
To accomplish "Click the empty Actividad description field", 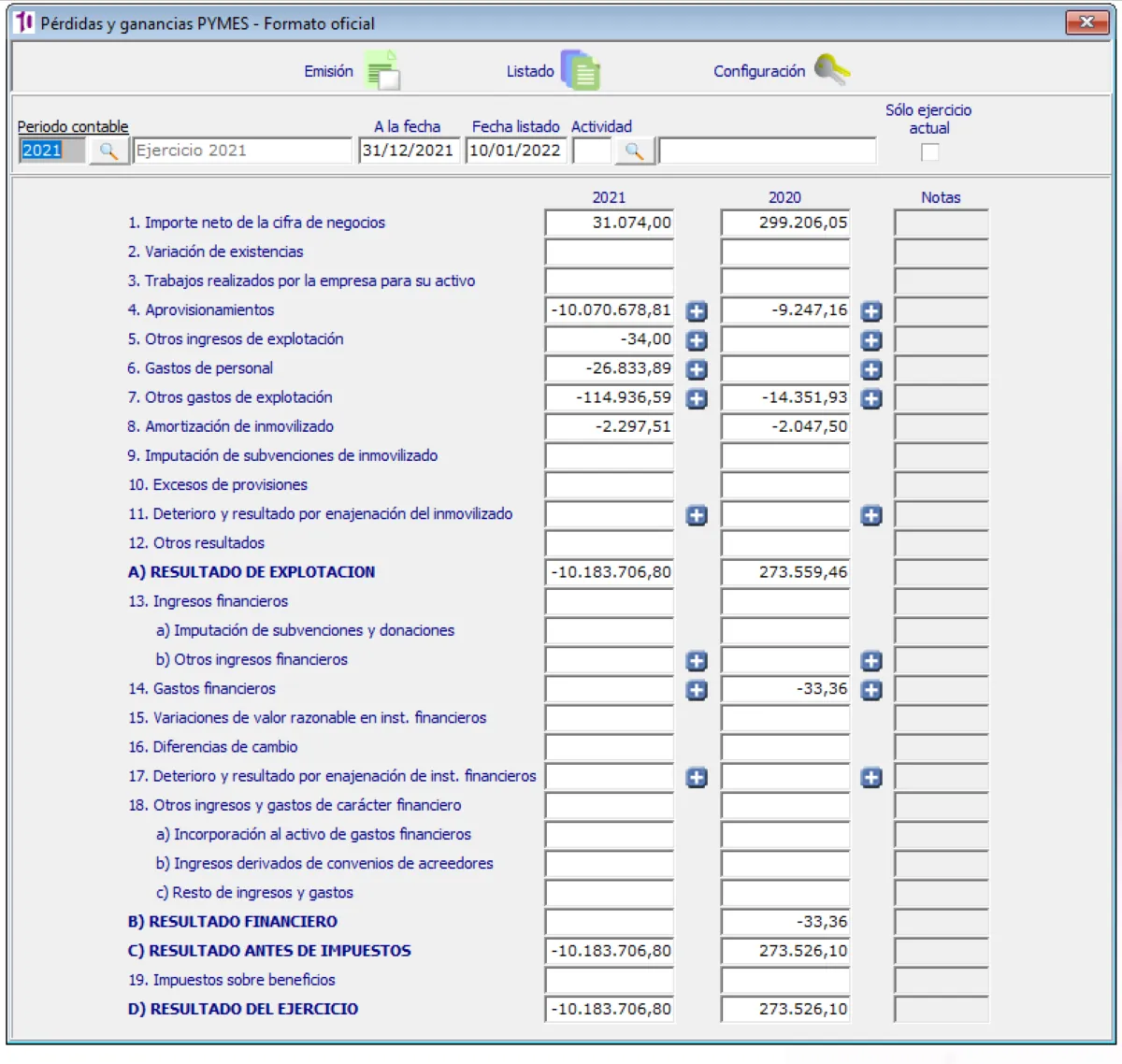I will [768, 151].
